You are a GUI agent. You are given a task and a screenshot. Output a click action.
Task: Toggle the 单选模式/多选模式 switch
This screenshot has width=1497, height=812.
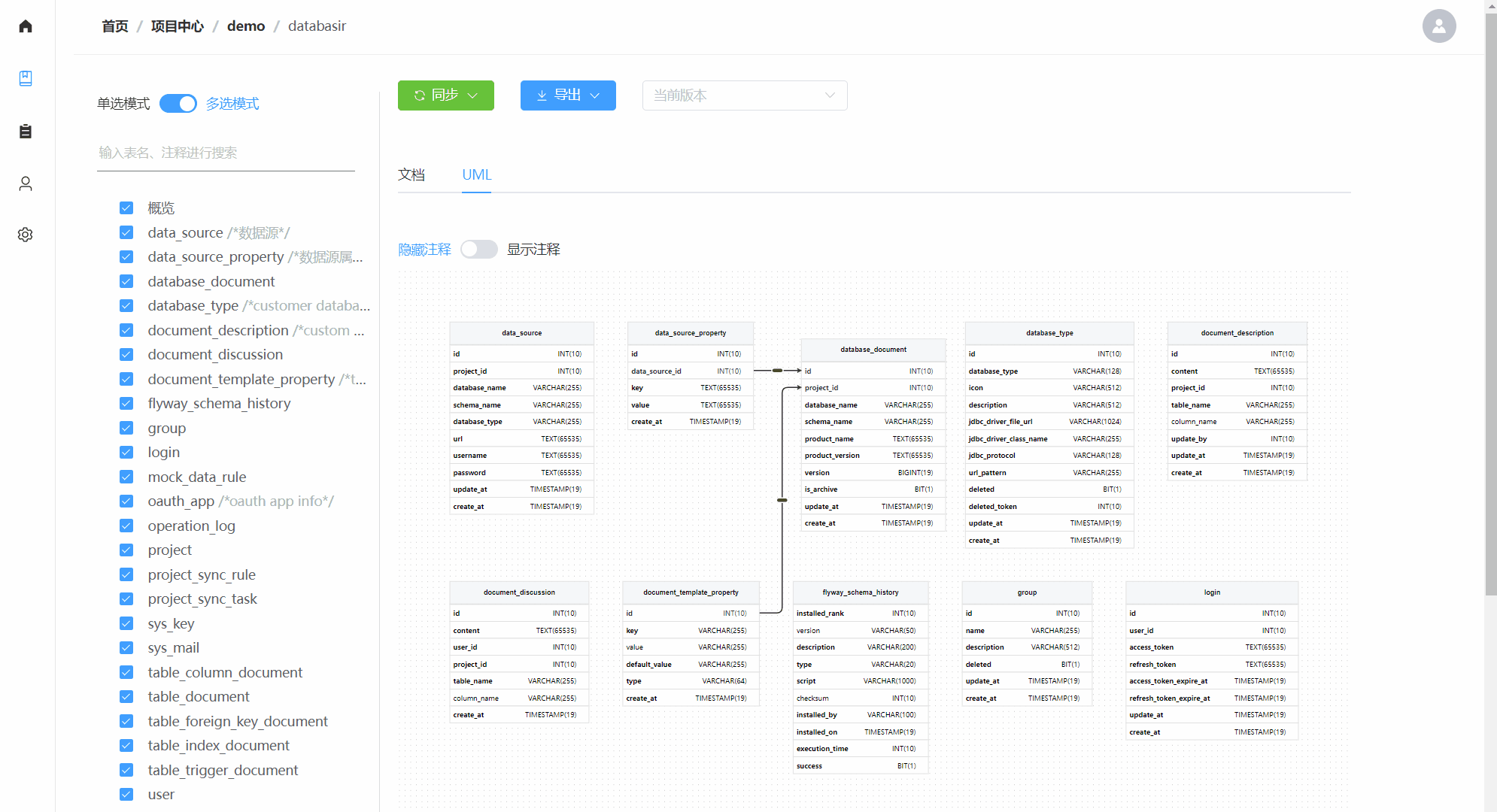pos(178,103)
